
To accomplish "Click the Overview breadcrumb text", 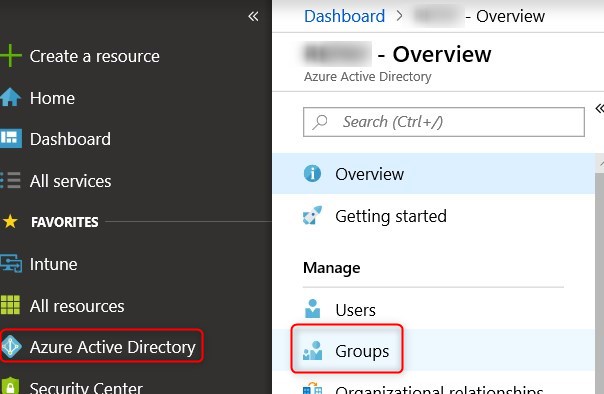I will pyautogui.click(x=510, y=16).
